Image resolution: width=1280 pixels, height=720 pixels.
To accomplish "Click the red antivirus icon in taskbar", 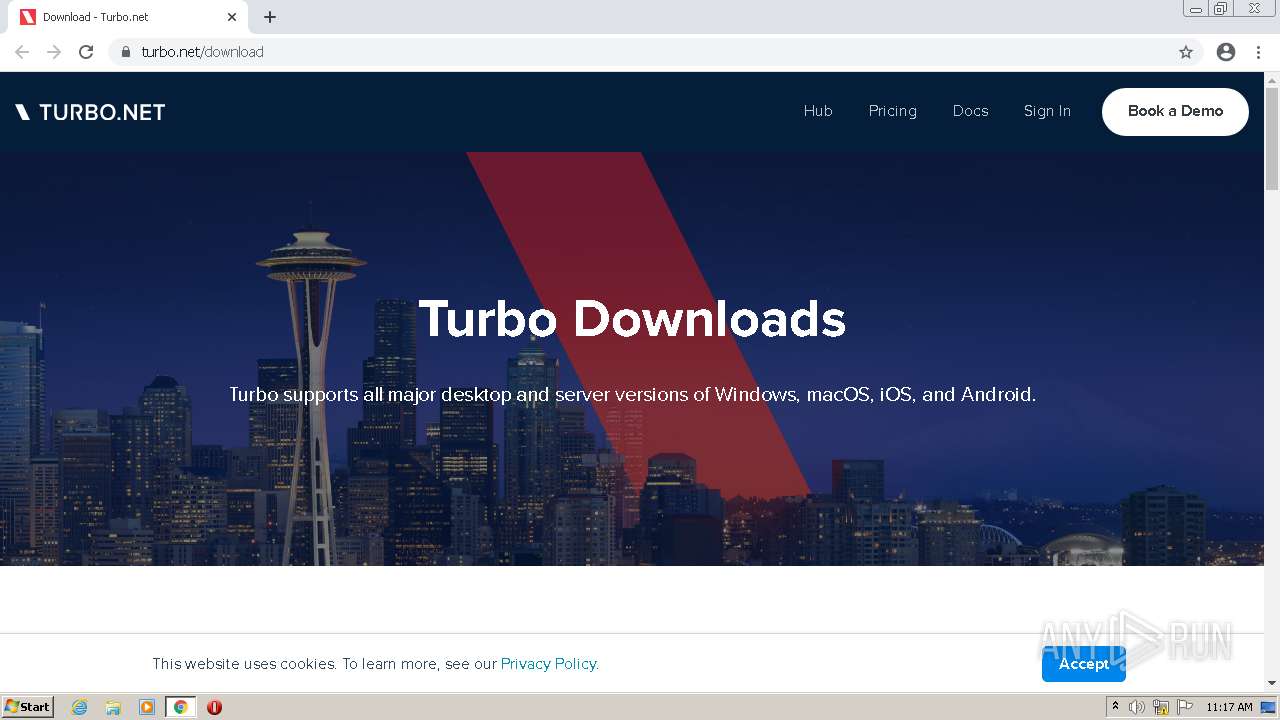I will point(214,707).
